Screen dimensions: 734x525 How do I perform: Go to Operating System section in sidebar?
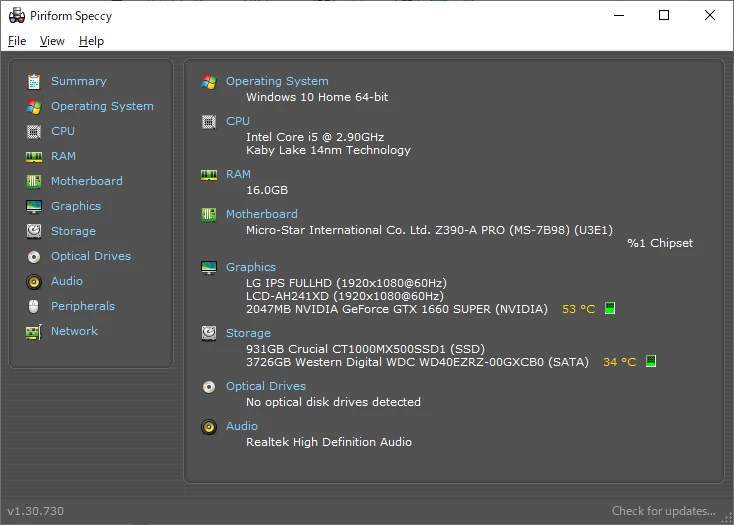point(102,106)
